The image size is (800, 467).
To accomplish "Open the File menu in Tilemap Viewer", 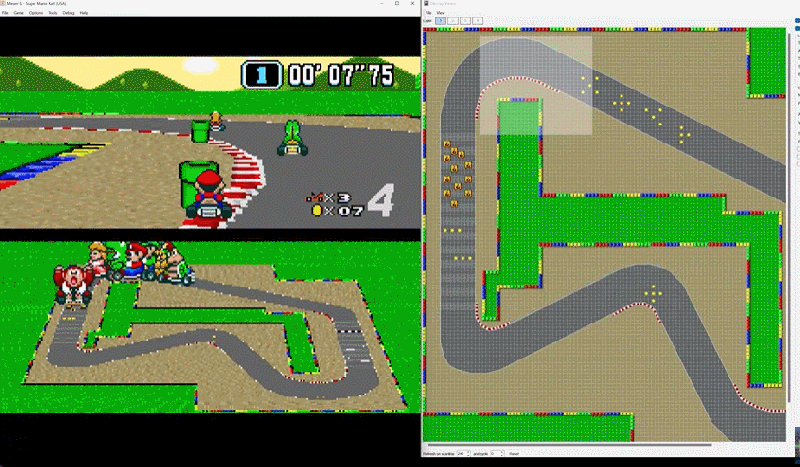I will [429, 13].
